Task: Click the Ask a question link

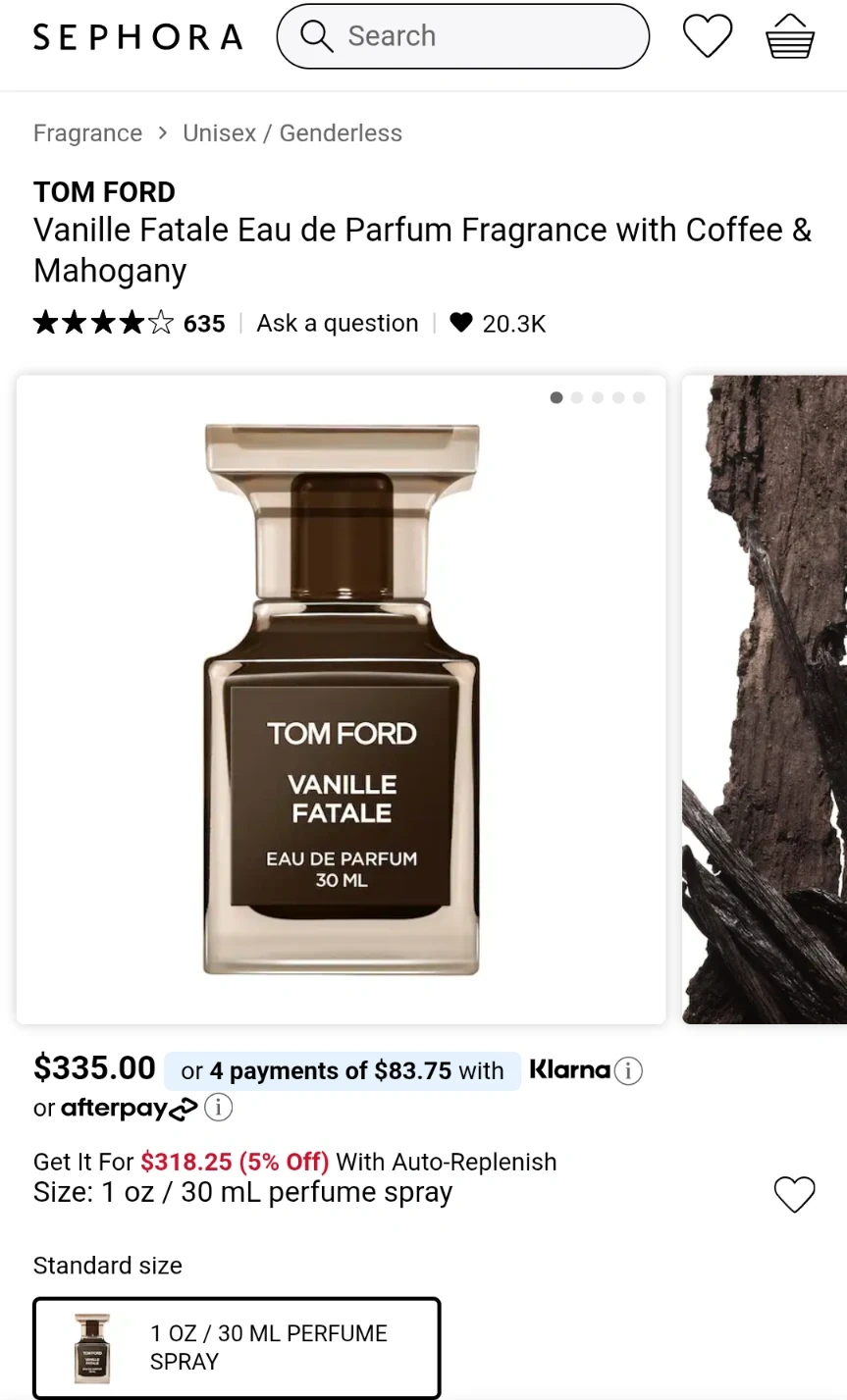Action: click(x=337, y=324)
